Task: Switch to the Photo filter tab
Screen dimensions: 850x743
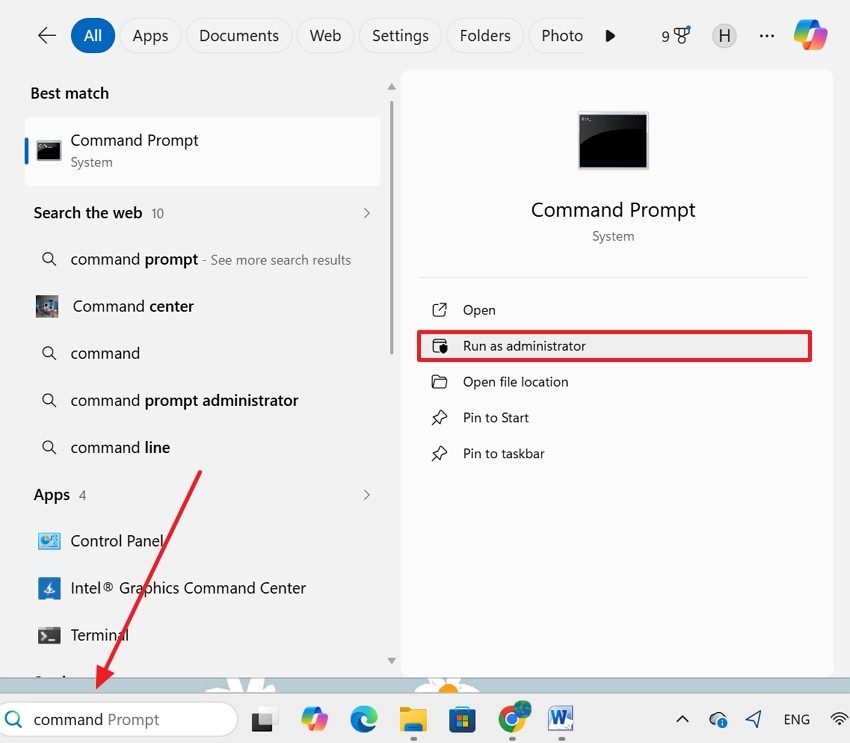Action: click(558, 36)
